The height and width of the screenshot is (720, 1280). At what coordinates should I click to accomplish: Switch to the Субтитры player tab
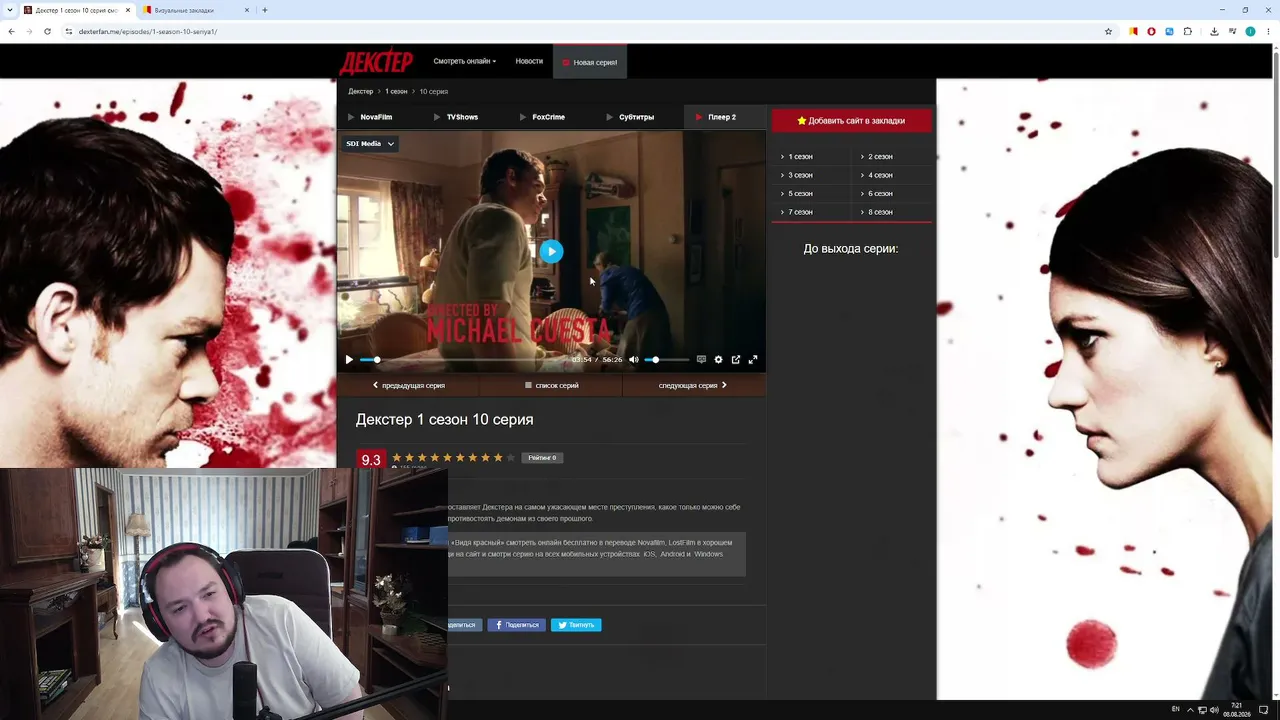(638, 117)
